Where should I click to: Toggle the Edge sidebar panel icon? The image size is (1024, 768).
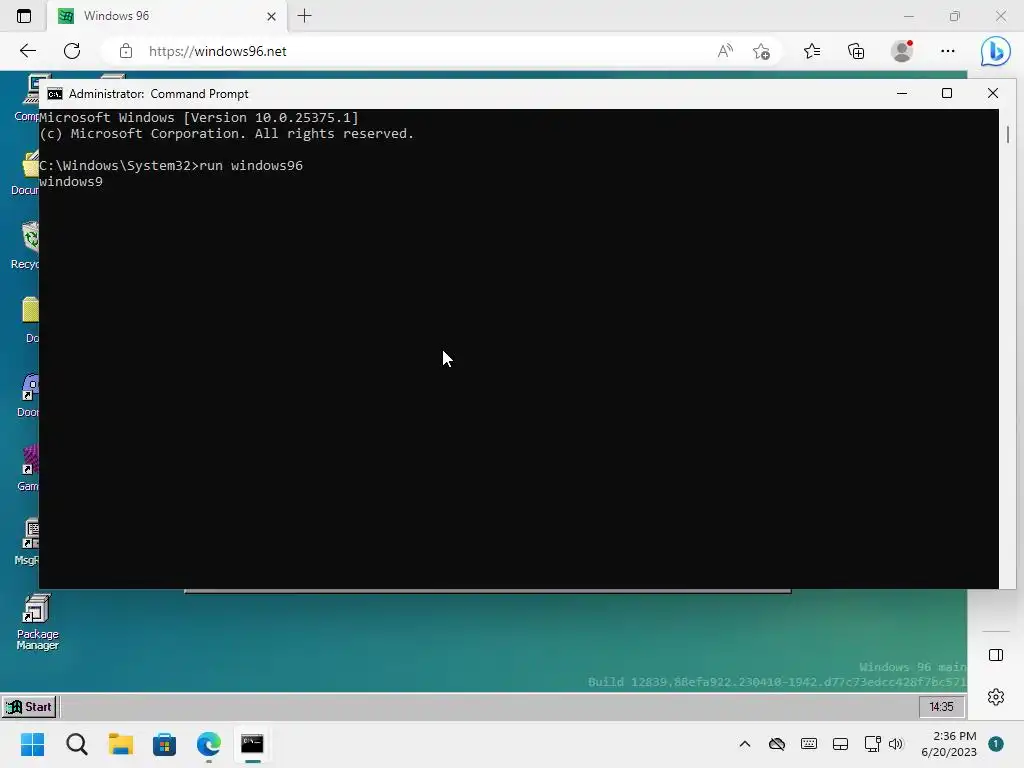point(995,655)
